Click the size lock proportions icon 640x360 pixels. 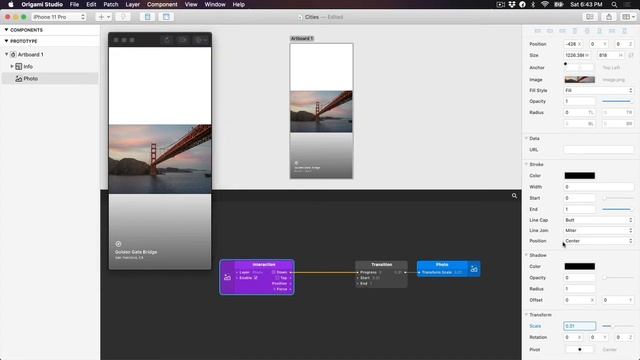coord(631,55)
